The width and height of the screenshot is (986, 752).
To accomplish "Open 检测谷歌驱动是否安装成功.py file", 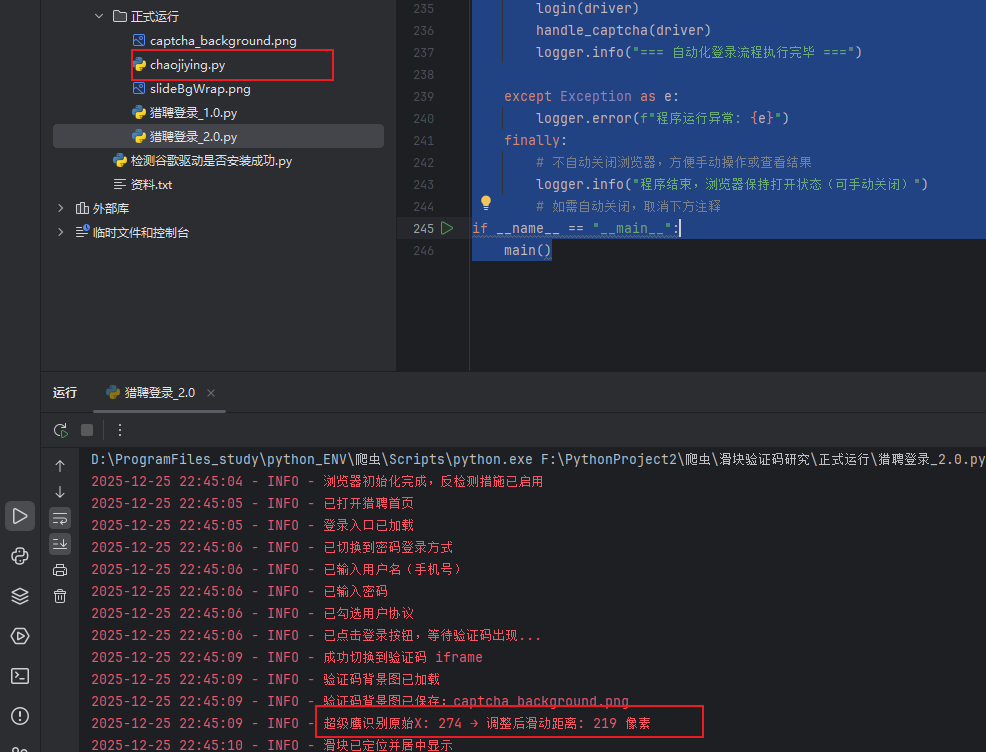I will (x=211, y=161).
